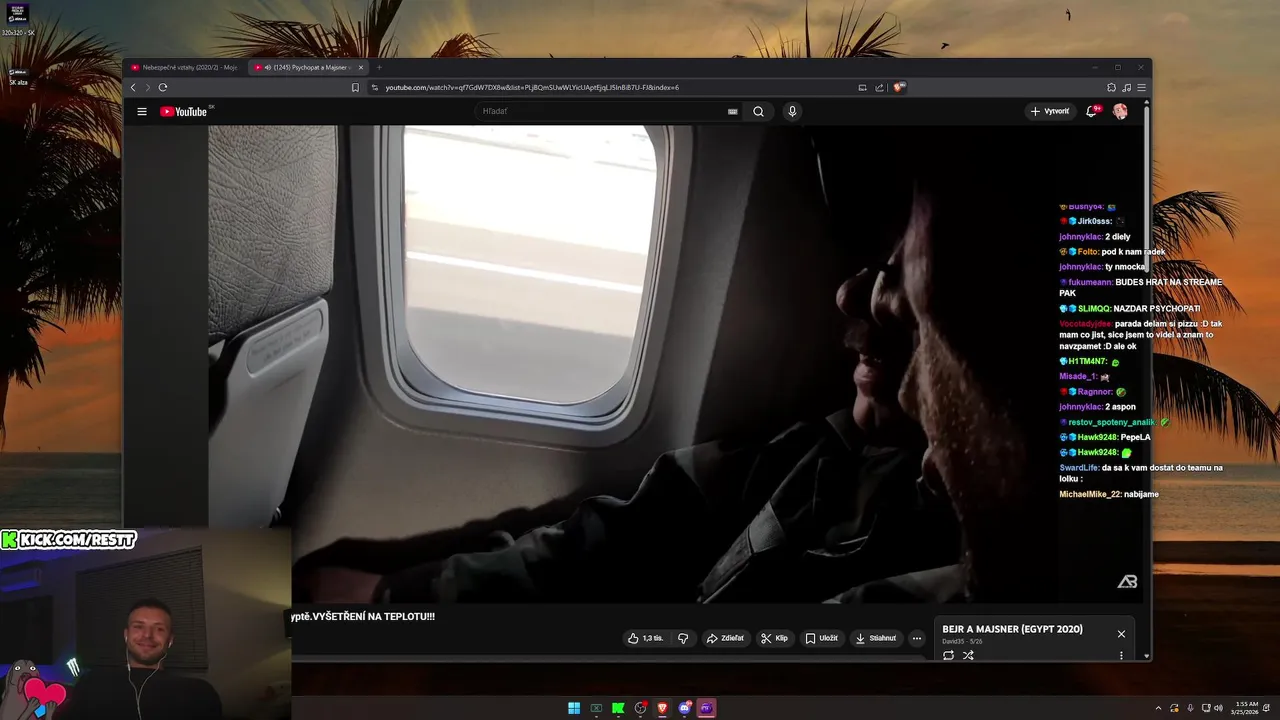
Task: Open media control music-note icon in browser
Action: pyautogui.click(x=1126, y=87)
